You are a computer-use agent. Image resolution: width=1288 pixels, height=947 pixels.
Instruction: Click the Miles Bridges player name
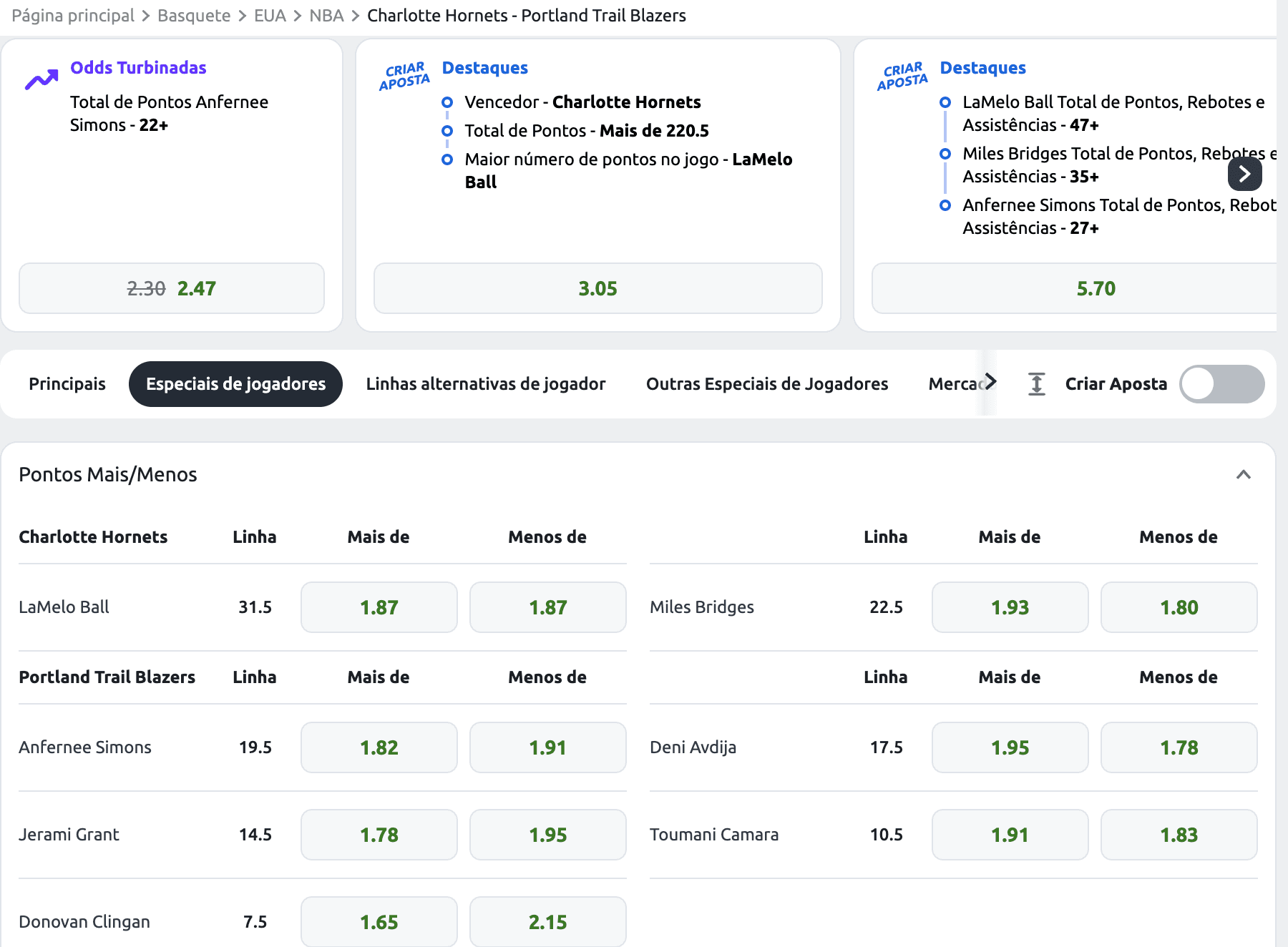coord(702,607)
